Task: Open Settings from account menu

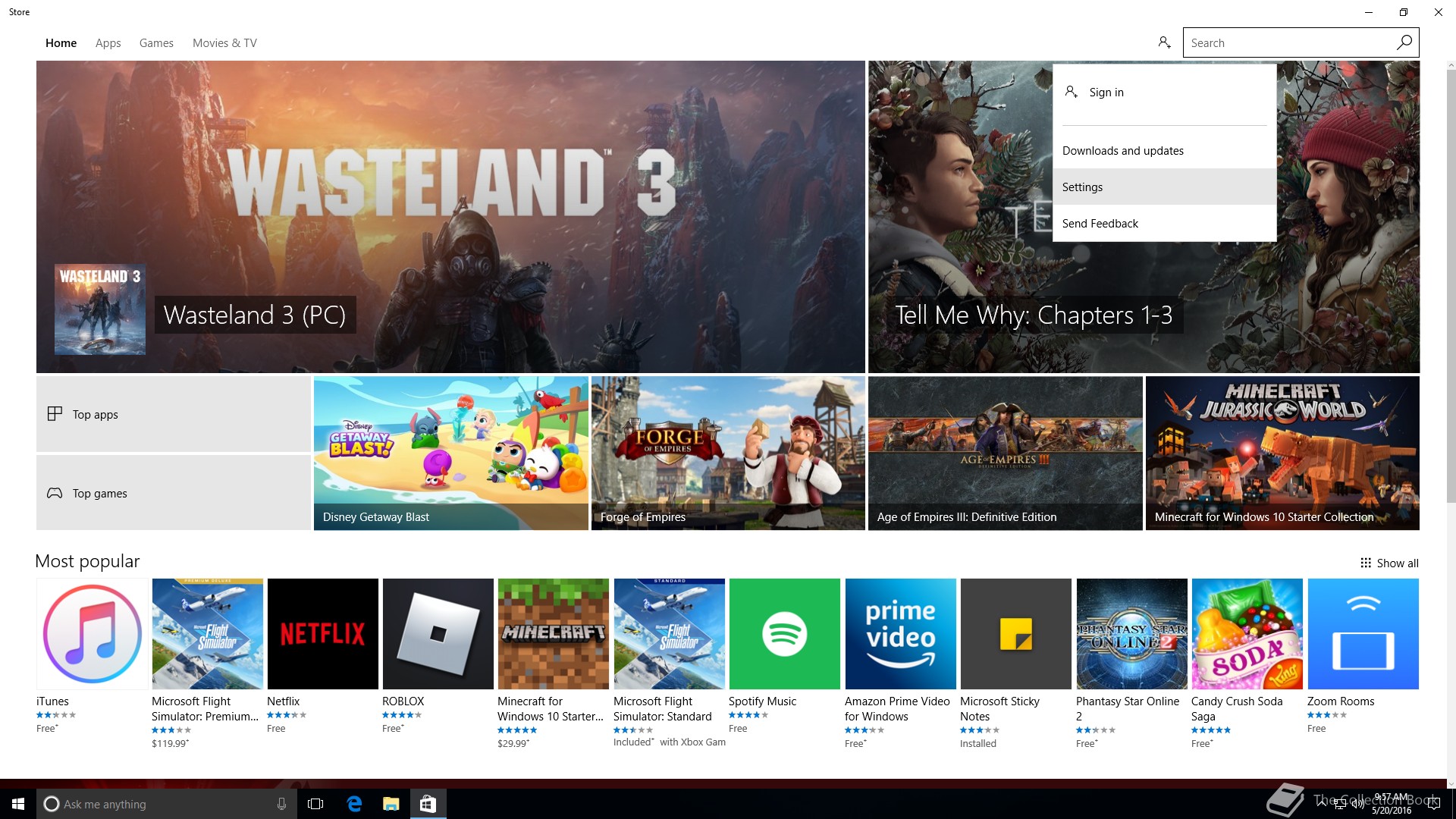Action: pos(1164,187)
